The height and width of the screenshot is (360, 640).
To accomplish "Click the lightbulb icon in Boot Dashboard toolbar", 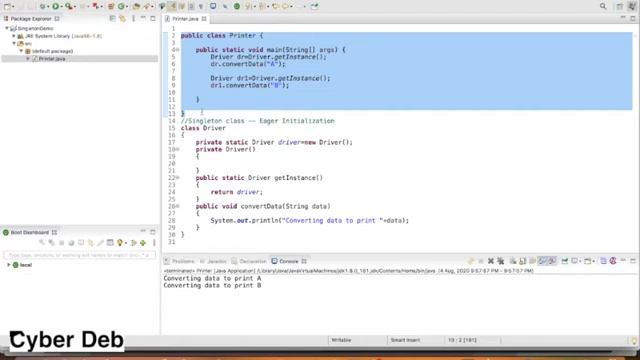I will 120,243.
